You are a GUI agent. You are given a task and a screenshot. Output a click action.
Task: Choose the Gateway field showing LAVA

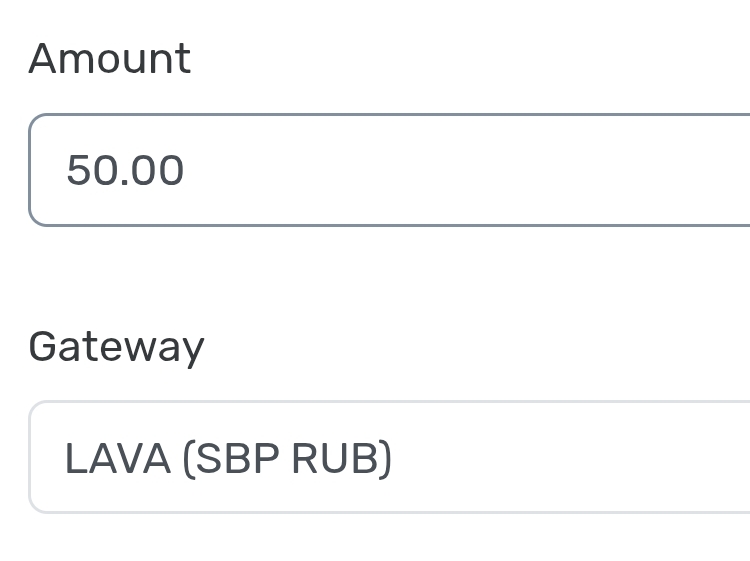coord(390,457)
